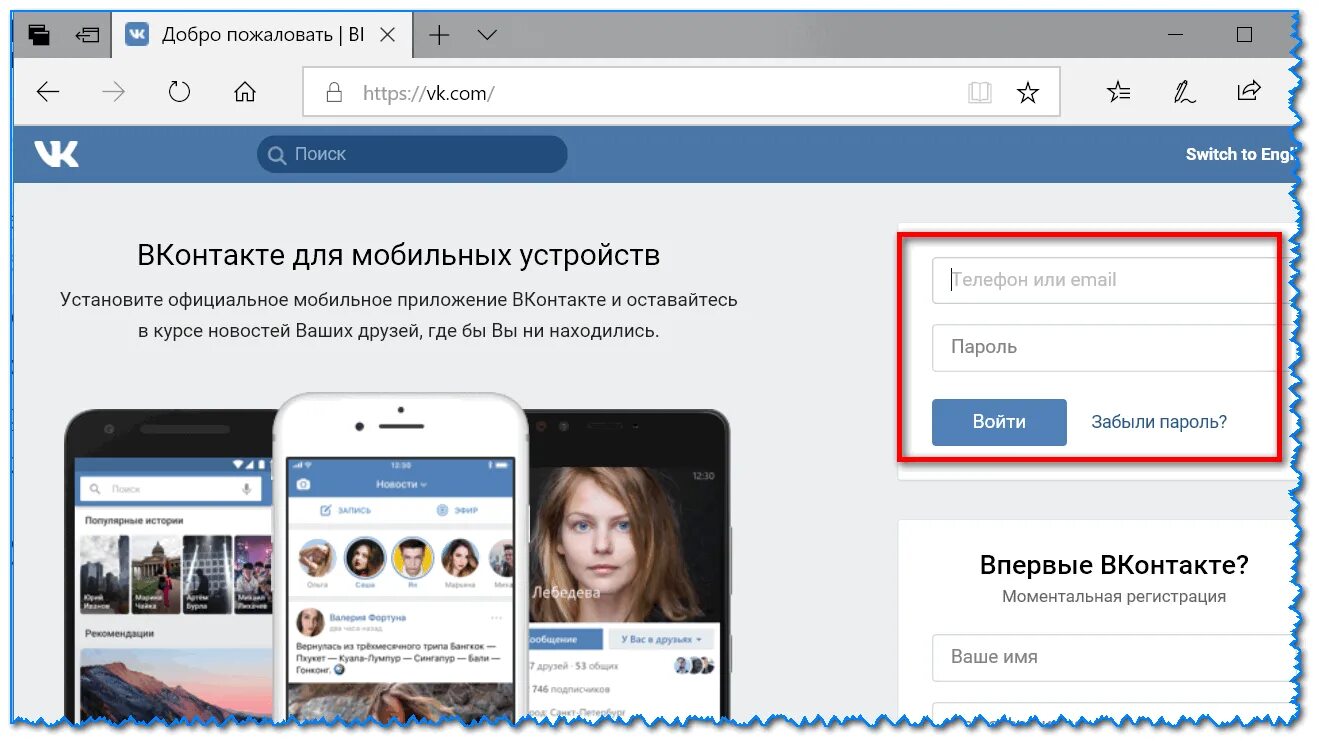Image resolution: width=1319 pixels, height=744 pixels.
Task: Click Switch to English link
Action: (1240, 154)
